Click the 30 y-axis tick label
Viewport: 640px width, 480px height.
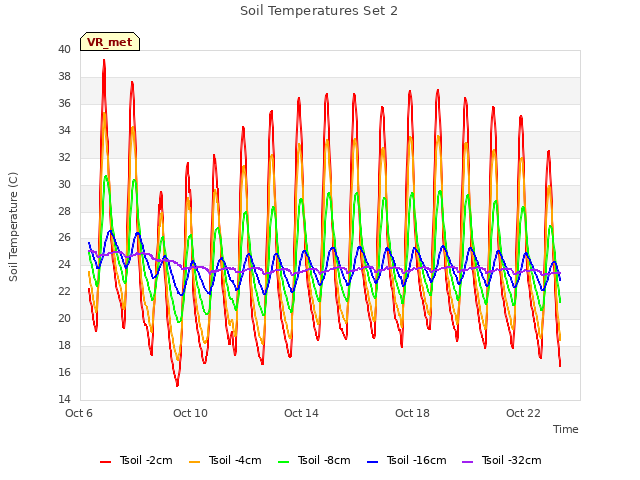coord(64,184)
